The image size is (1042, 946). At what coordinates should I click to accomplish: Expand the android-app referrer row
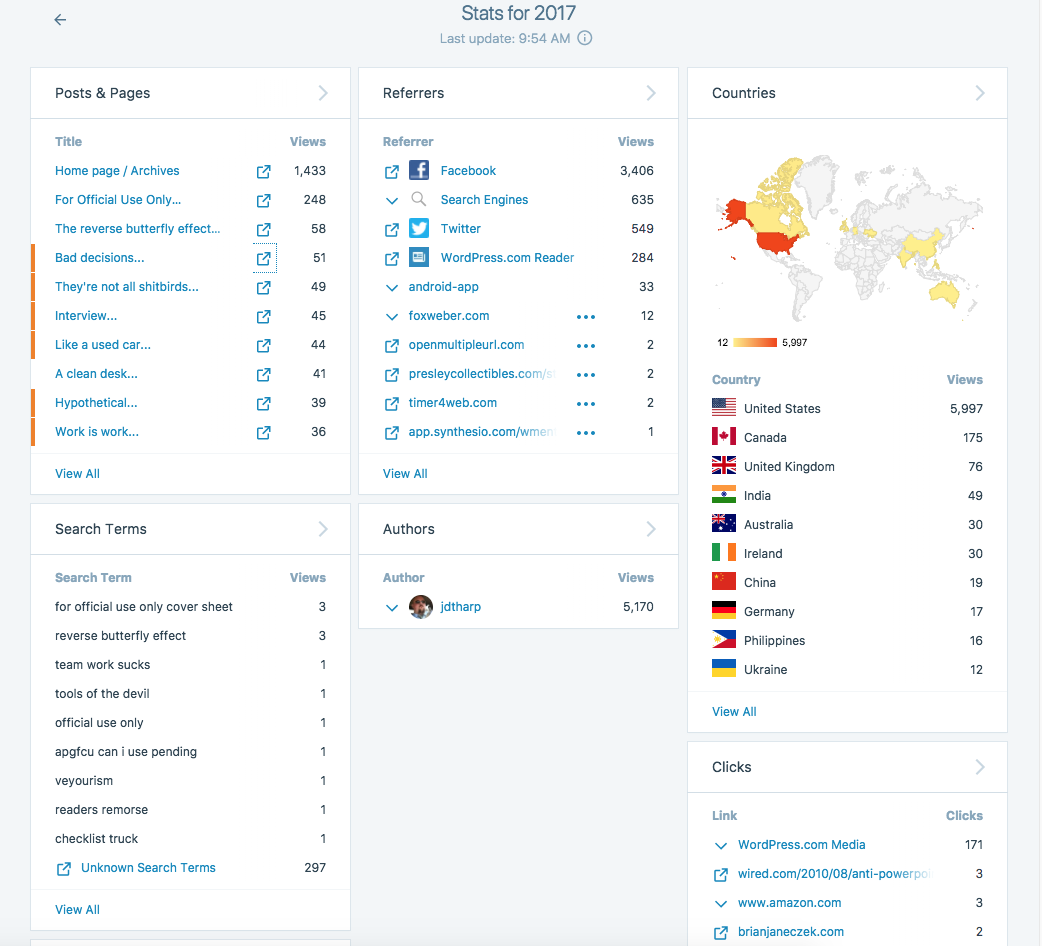(x=392, y=286)
